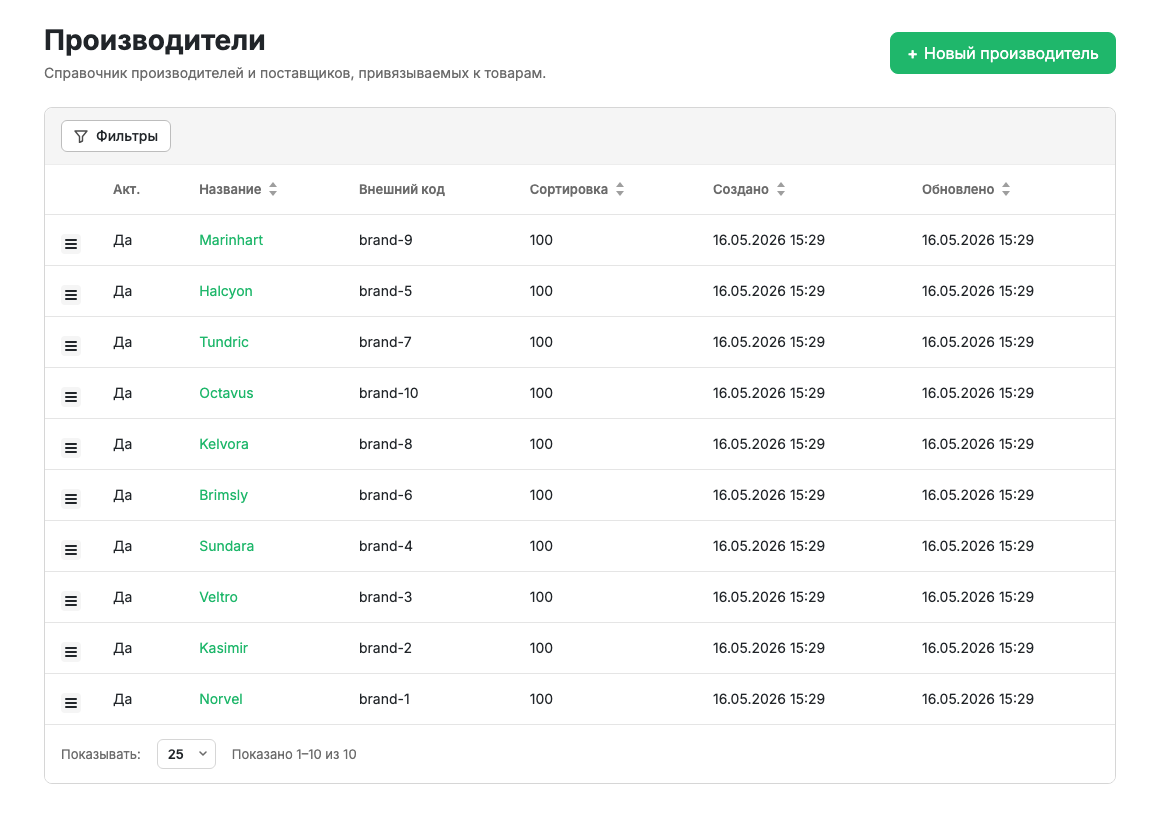Image resolution: width=1160 pixels, height=813 pixels.
Task: Open the Marinhart manufacturer link
Action: (231, 240)
